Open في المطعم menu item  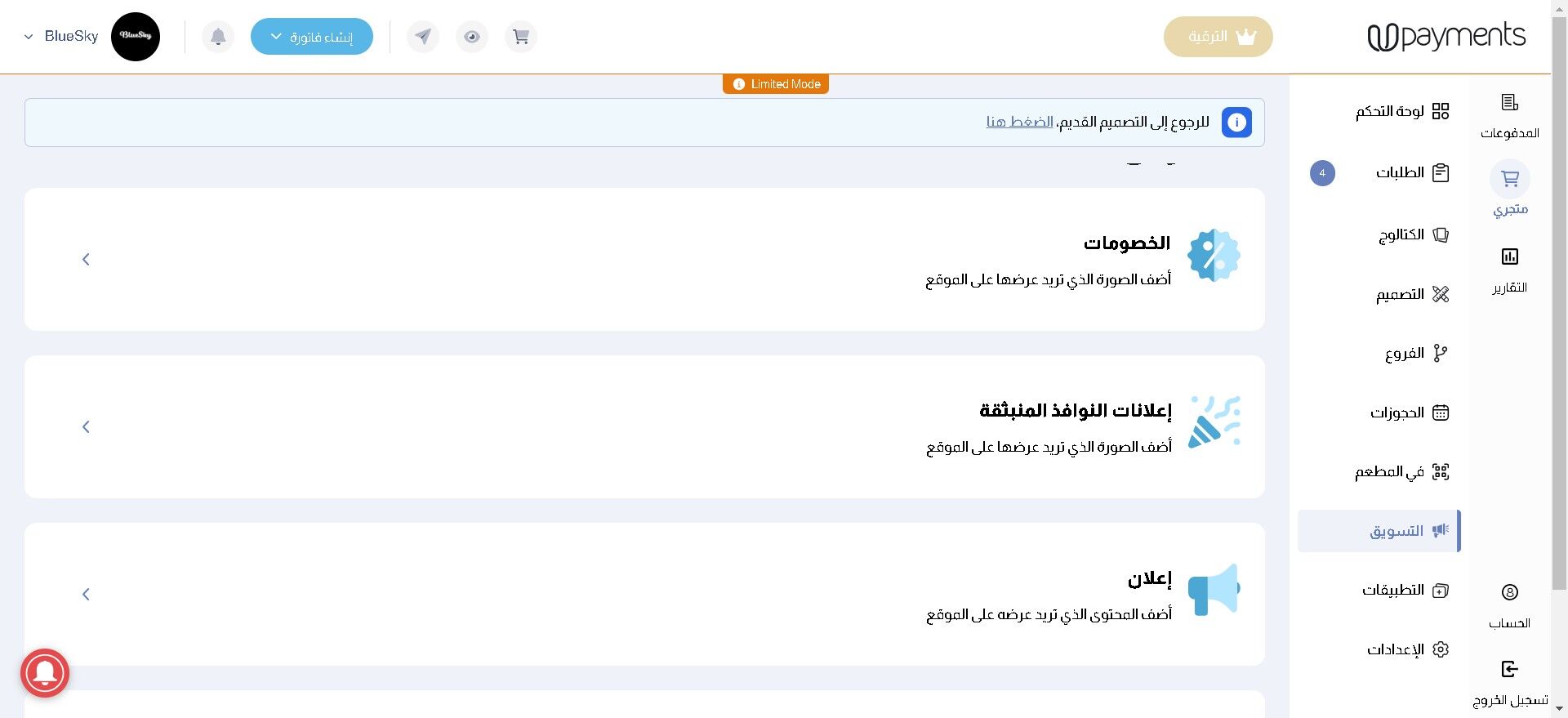[x=1402, y=471]
